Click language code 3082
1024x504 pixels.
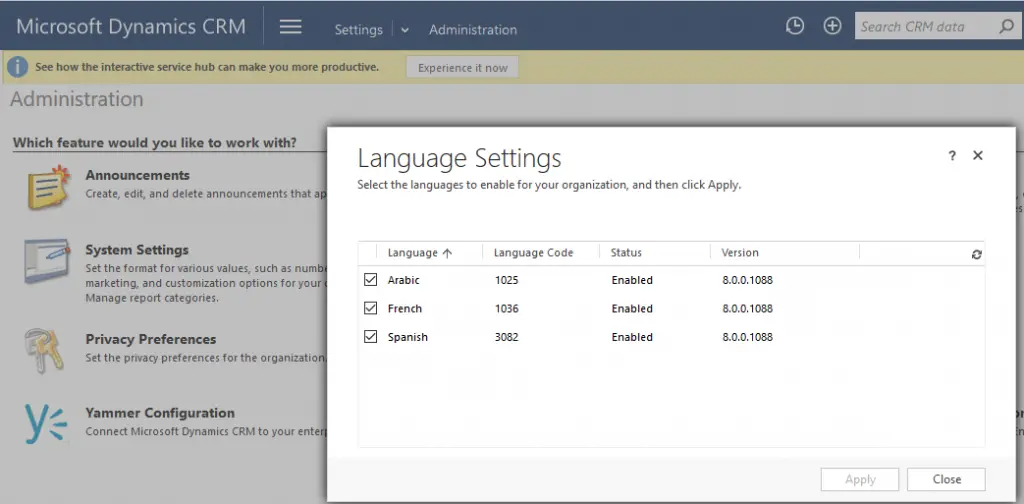point(507,338)
